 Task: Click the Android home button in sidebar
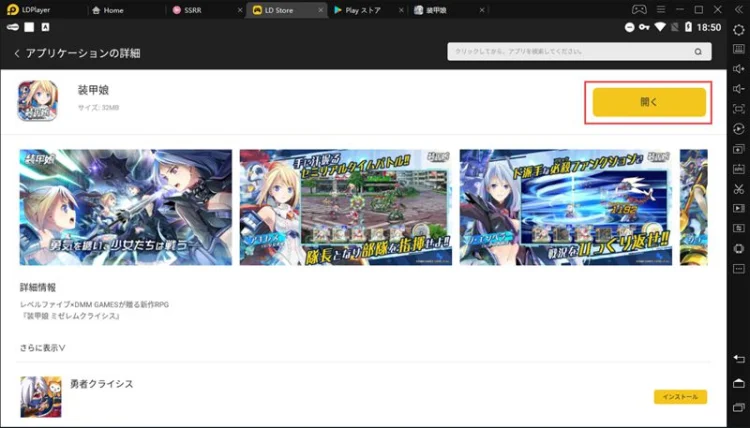click(739, 384)
